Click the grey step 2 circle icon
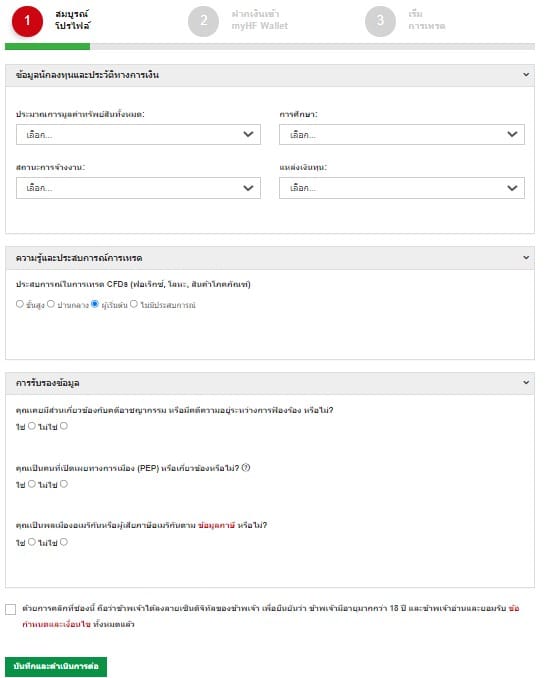The height and width of the screenshot is (678, 547). pyautogui.click(x=203, y=21)
